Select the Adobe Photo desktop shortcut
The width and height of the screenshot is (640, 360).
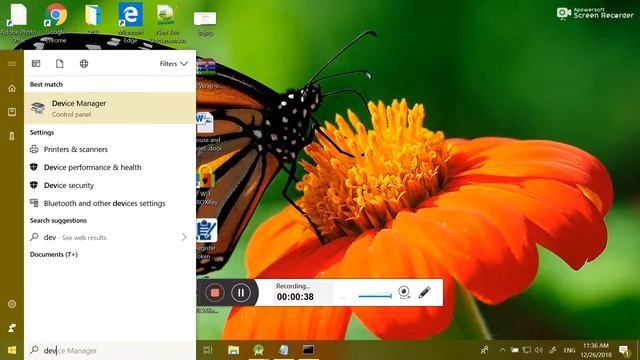pos(18,22)
